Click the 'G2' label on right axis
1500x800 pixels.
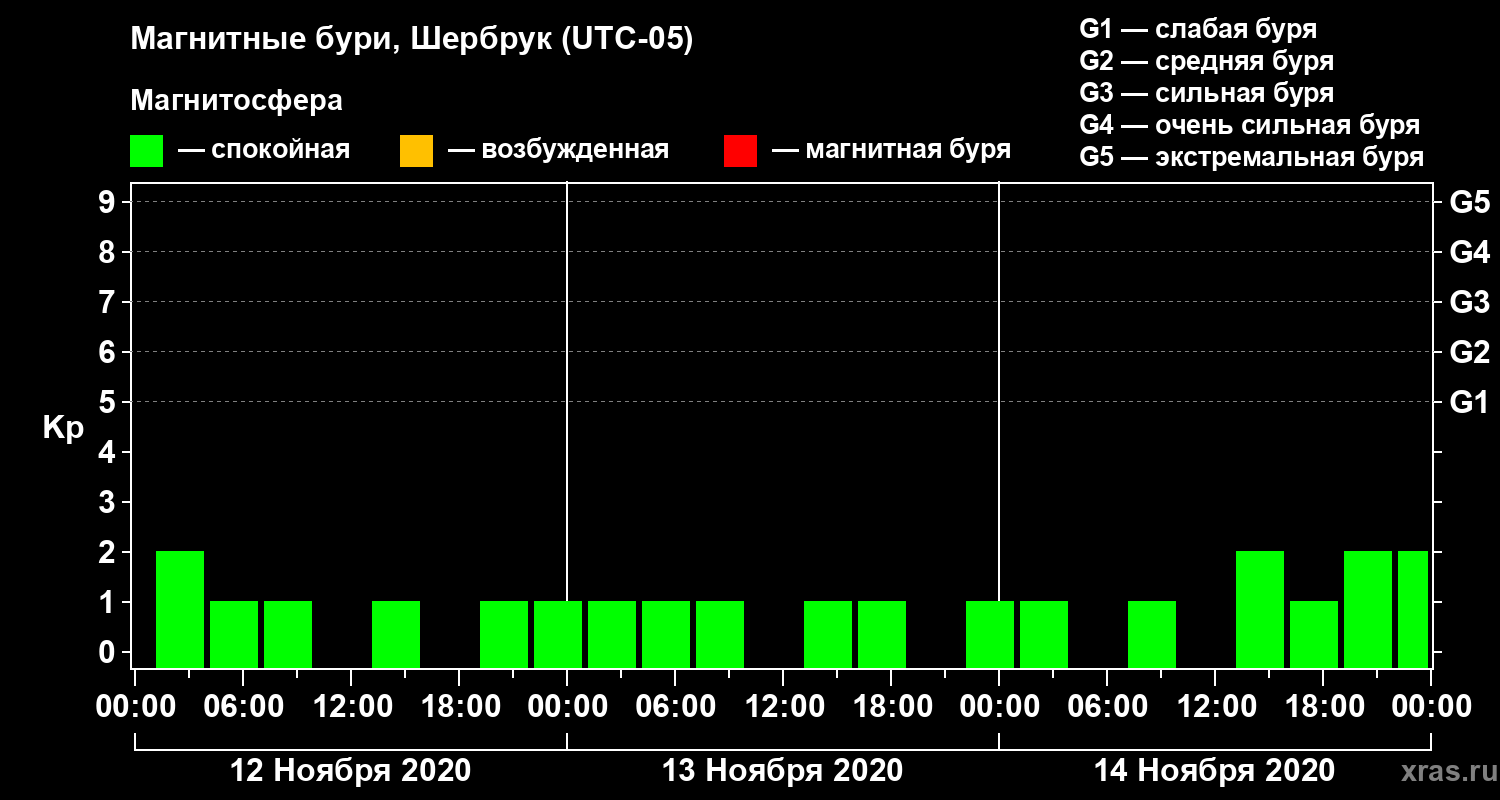1469,352
